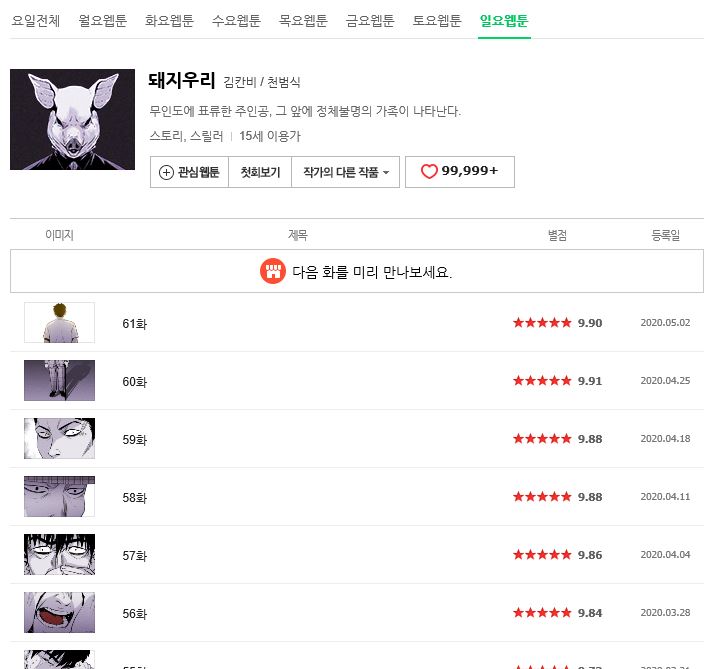Click the plus icon in 관심웹툰 button
The width and height of the screenshot is (719, 669).
(166, 172)
